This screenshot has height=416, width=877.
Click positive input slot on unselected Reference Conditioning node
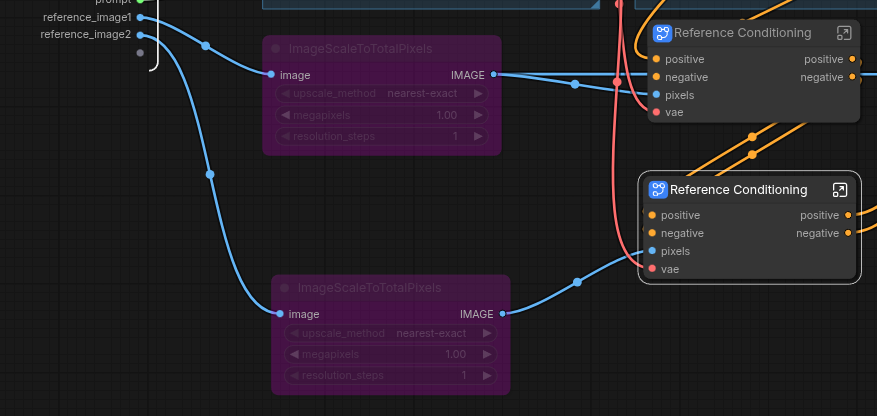(656, 59)
